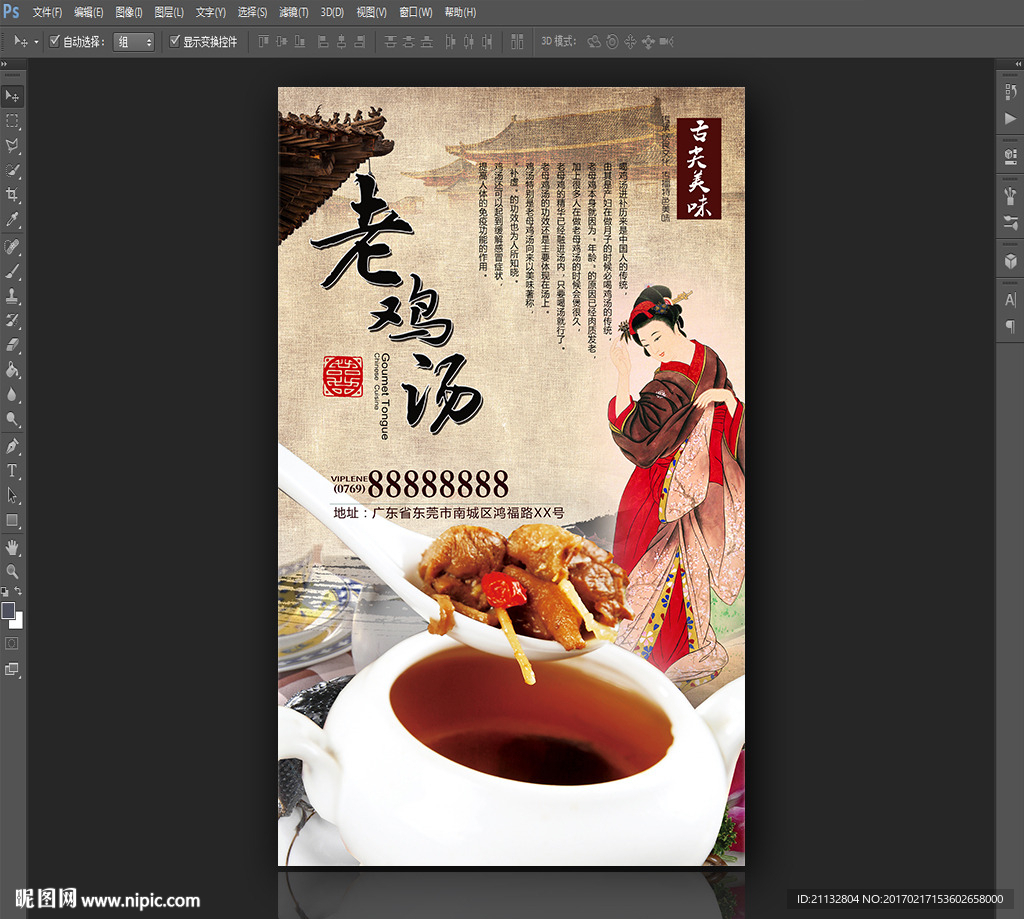This screenshot has width=1024, height=919.
Task: Open the Brush settings panel icon
Action: (1010, 195)
